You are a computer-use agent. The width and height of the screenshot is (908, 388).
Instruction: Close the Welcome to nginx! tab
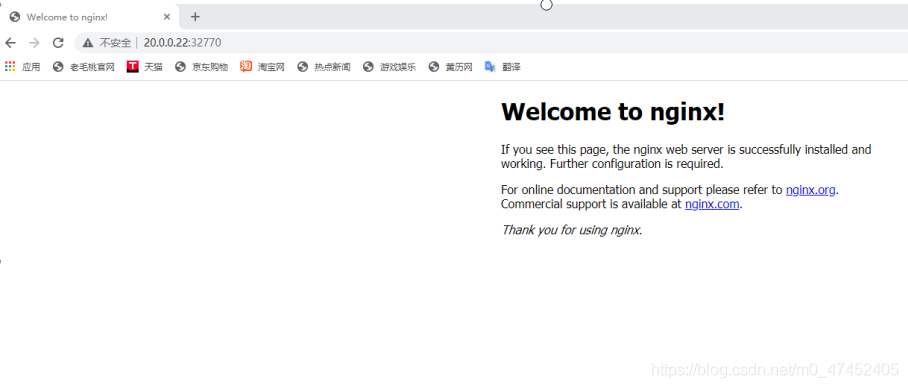click(167, 17)
